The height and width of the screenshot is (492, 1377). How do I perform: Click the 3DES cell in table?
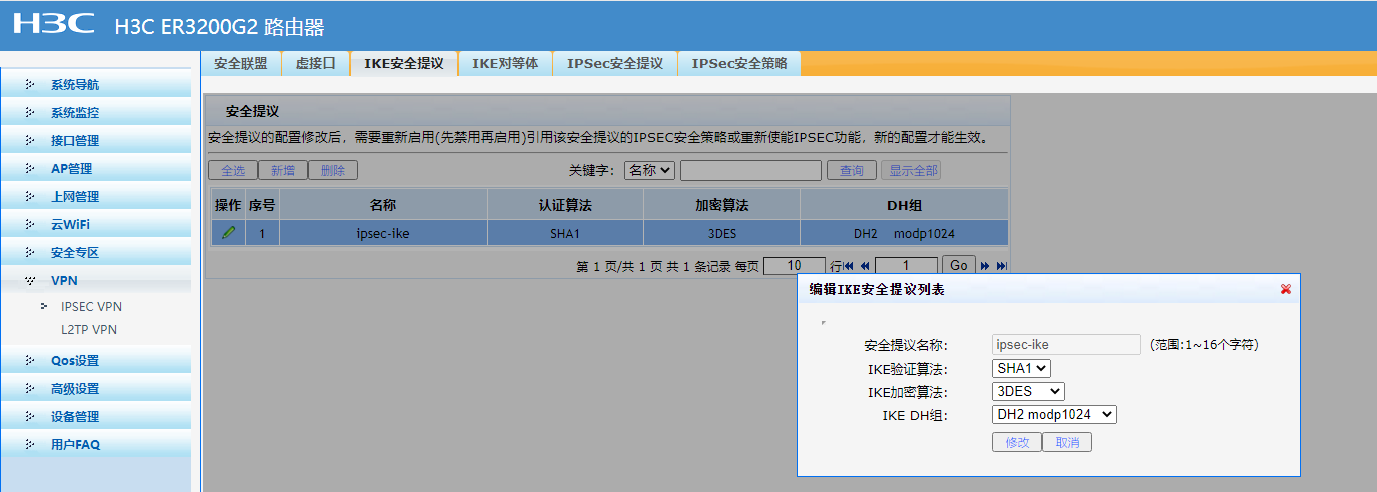(722, 233)
